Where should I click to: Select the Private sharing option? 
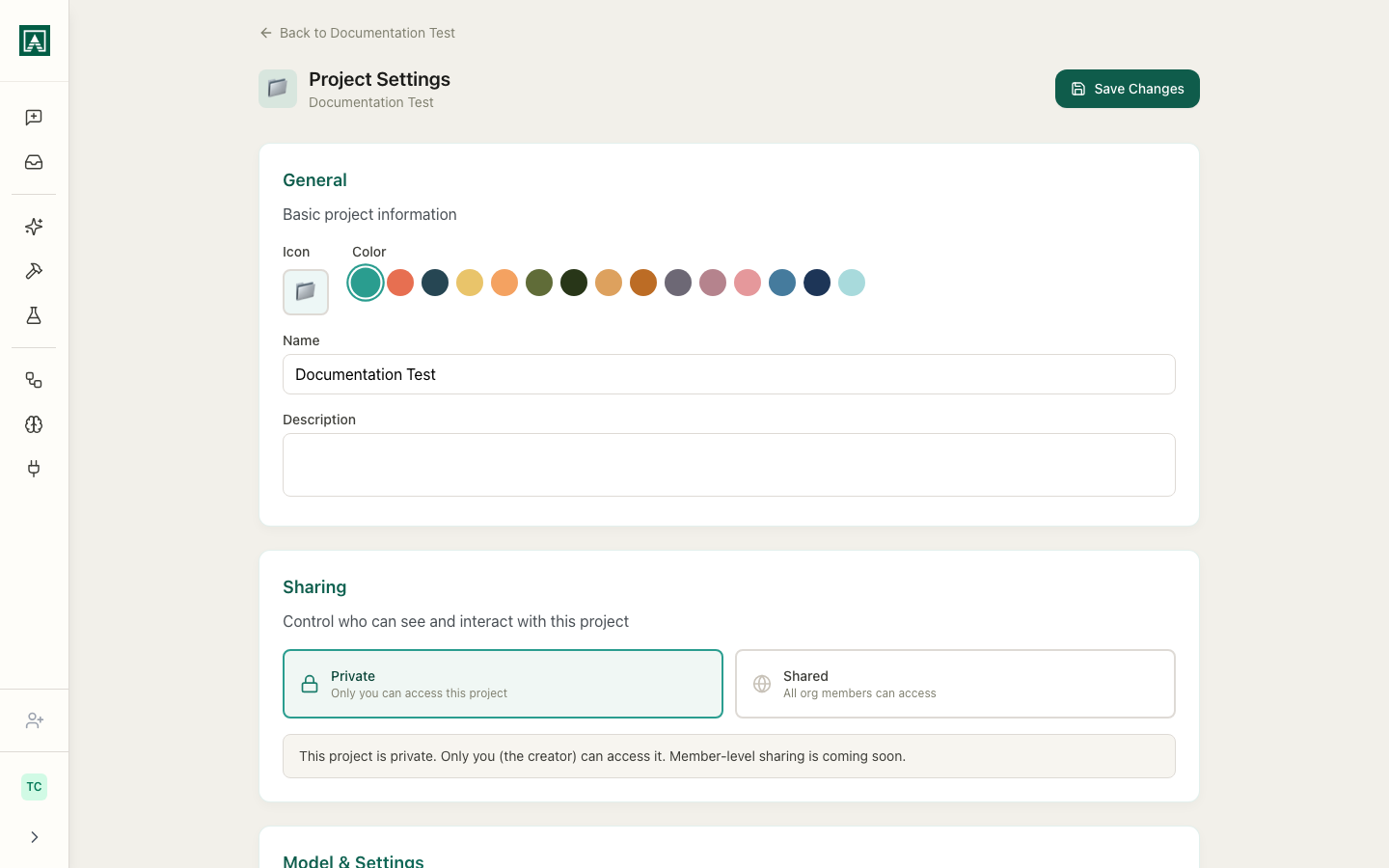tap(502, 683)
